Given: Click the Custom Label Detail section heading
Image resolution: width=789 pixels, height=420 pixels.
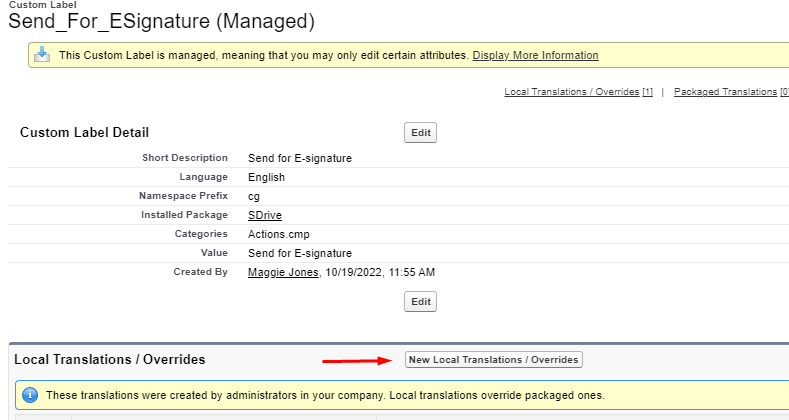Looking at the screenshot, I should 85,133.
